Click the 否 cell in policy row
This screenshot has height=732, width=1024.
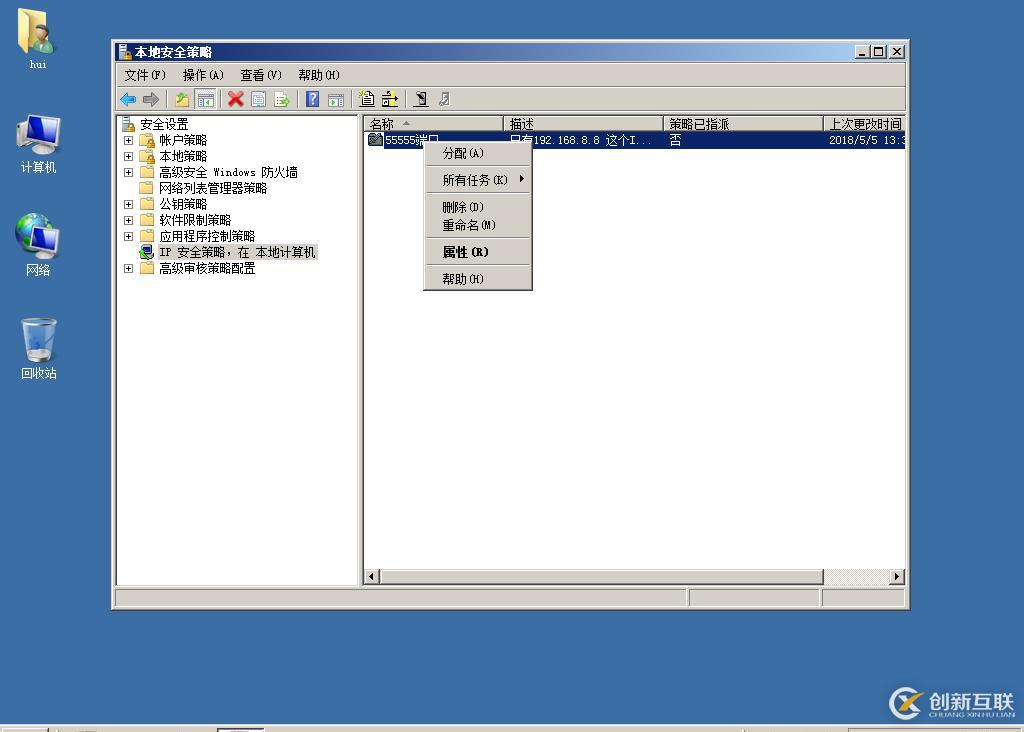[675, 140]
